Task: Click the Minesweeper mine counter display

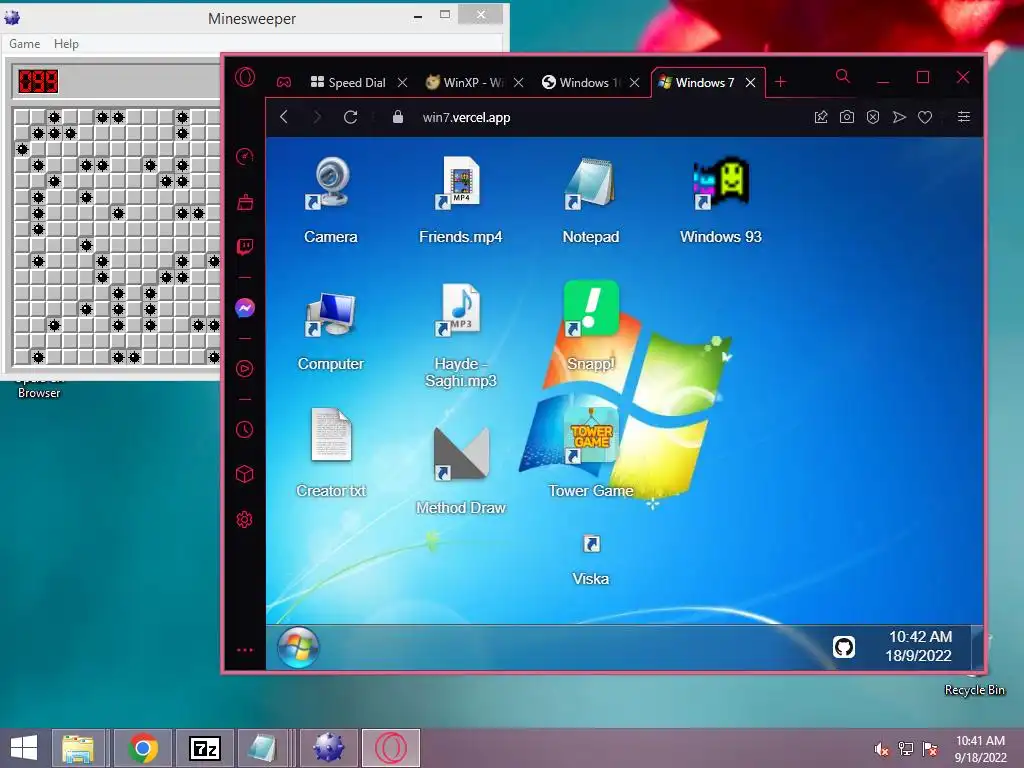Action: tap(38, 82)
